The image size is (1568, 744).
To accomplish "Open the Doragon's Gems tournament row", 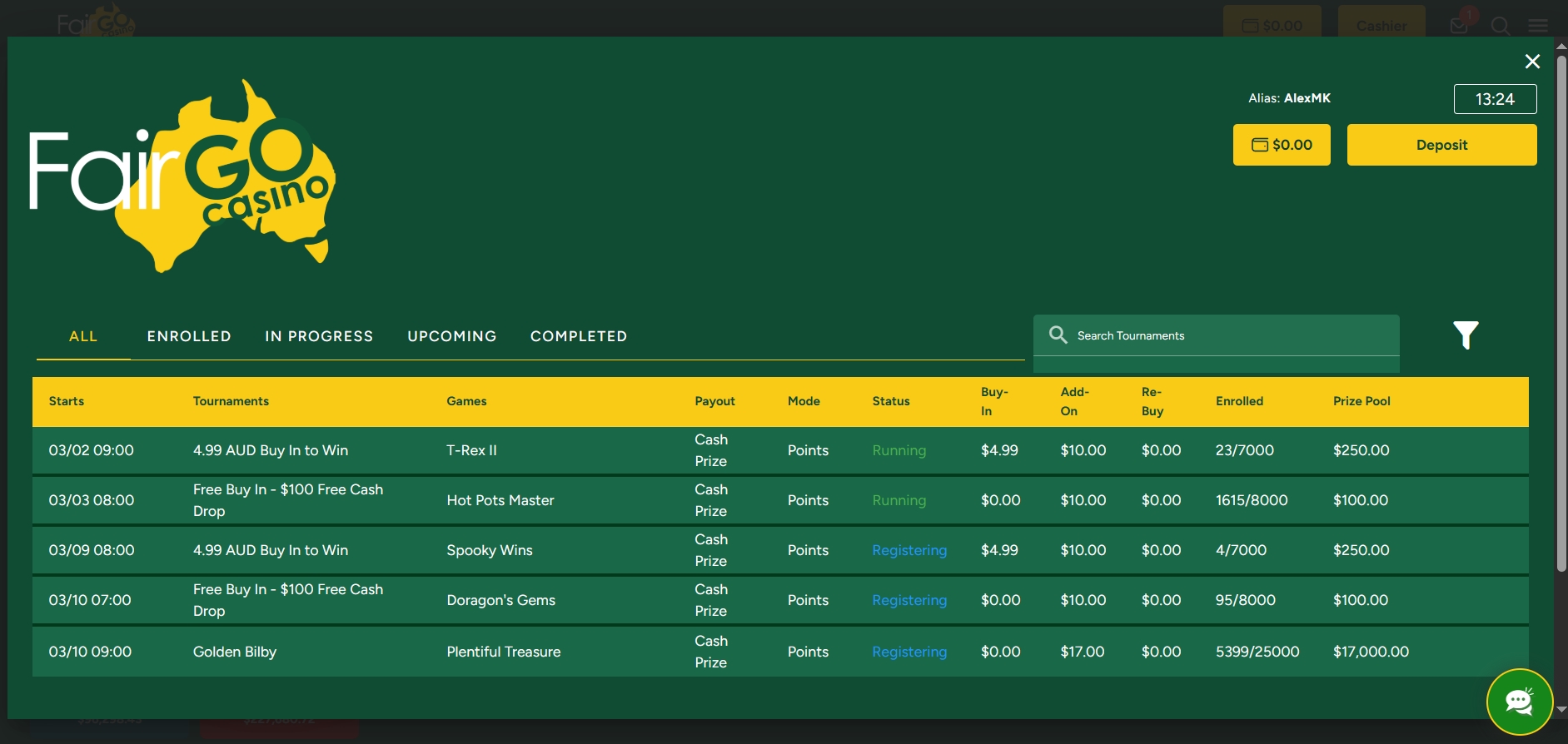I will (x=780, y=600).
